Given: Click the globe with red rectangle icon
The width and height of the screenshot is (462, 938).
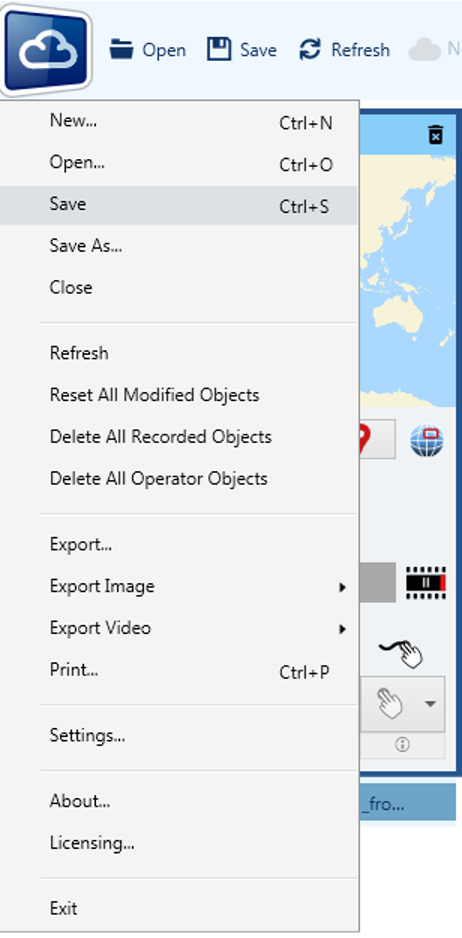Looking at the screenshot, I should coord(427,440).
